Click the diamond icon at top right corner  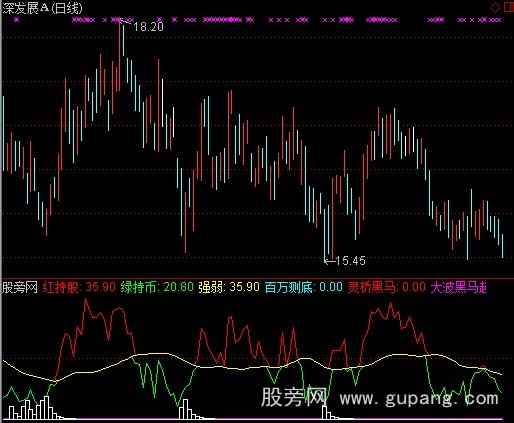pyautogui.click(x=496, y=7)
